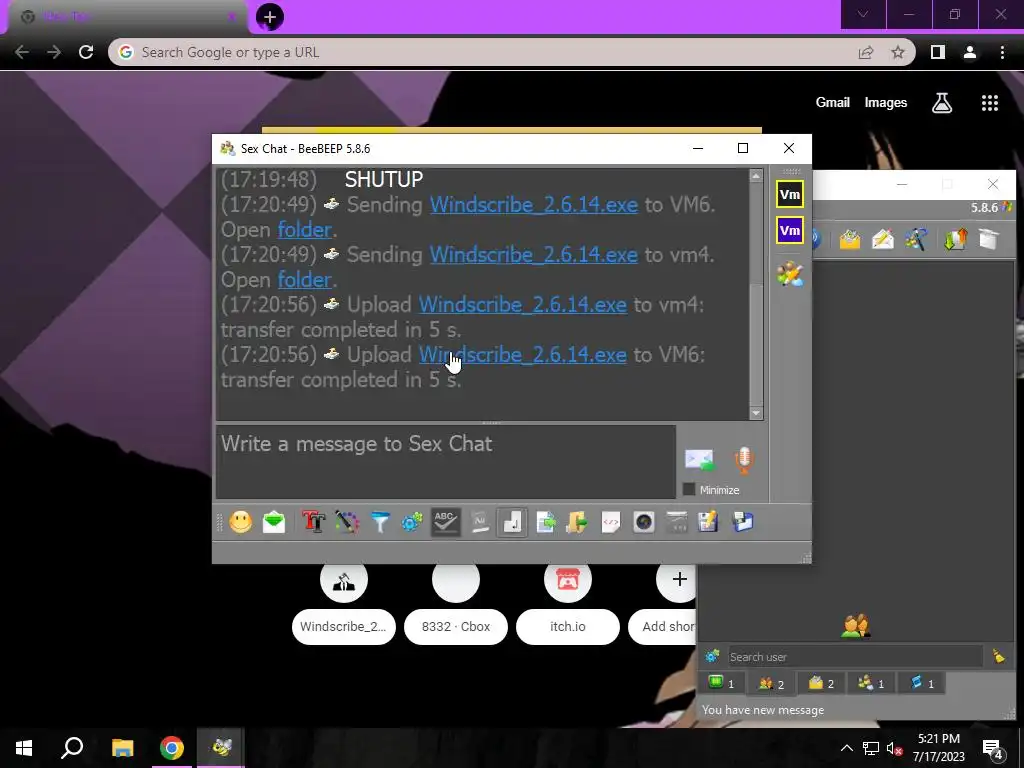Viewport: 1024px width, 768px height.
Task: Open Windscribe_2.6.14.exe link sent to vm4
Action: pyautogui.click(x=534, y=254)
